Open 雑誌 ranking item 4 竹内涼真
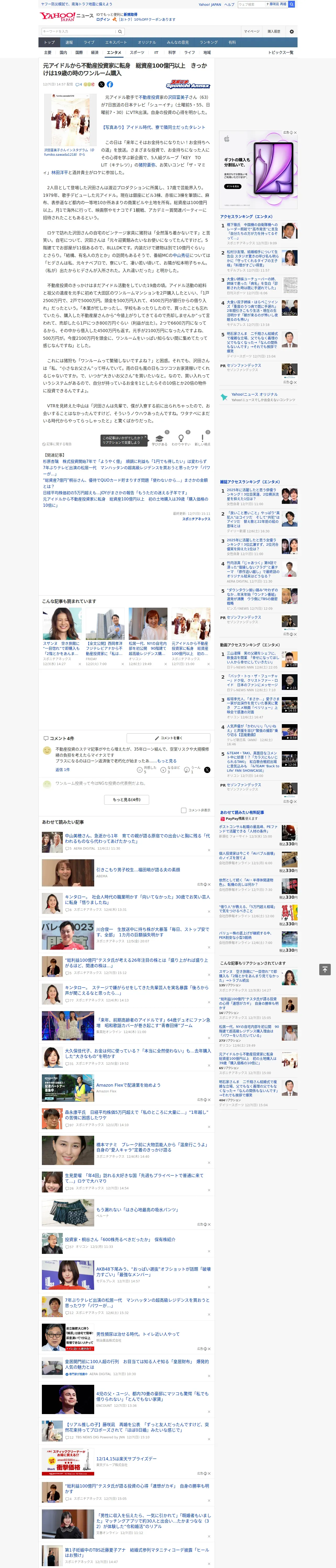This screenshot has width=336, height=1568. point(253,569)
